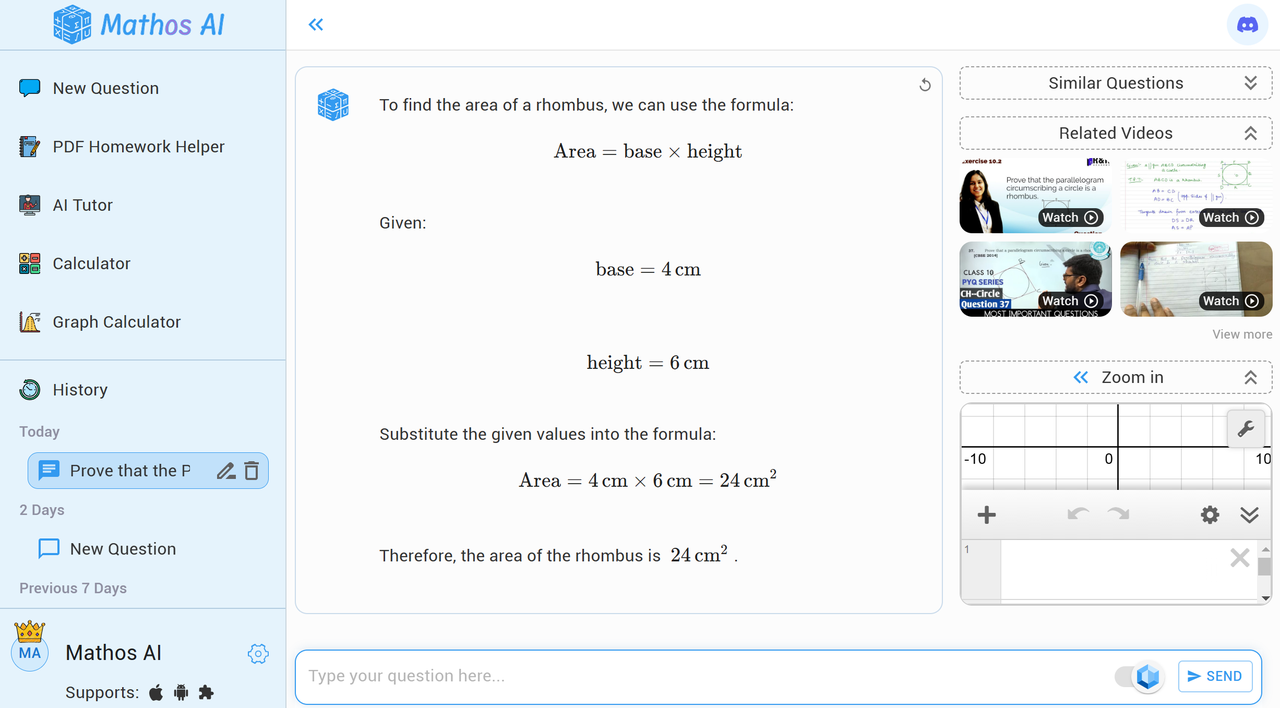Collapse the Related Videos section
The width and height of the screenshot is (1280, 708).
[x=1250, y=133]
